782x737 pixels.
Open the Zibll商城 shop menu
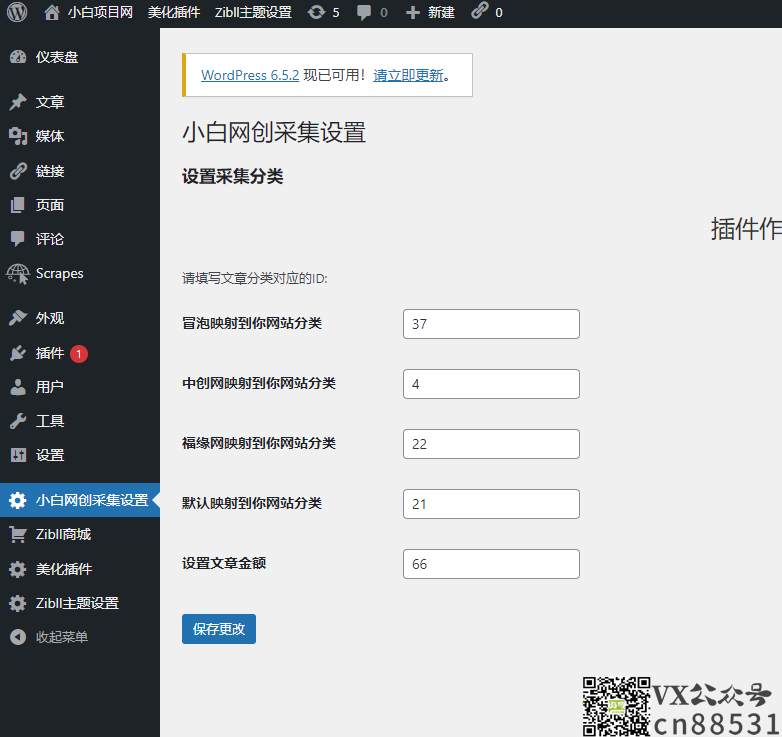[x=63, y=534]
